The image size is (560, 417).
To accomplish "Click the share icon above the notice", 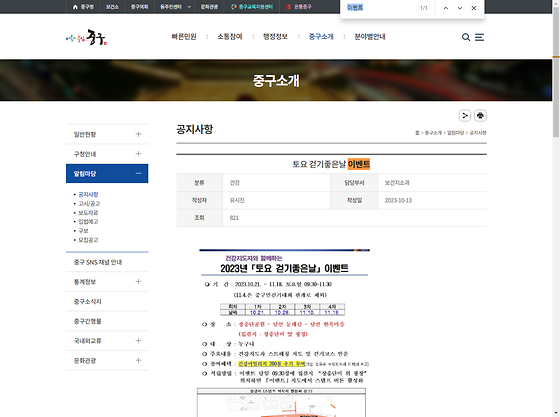I will tap(465, 116).
